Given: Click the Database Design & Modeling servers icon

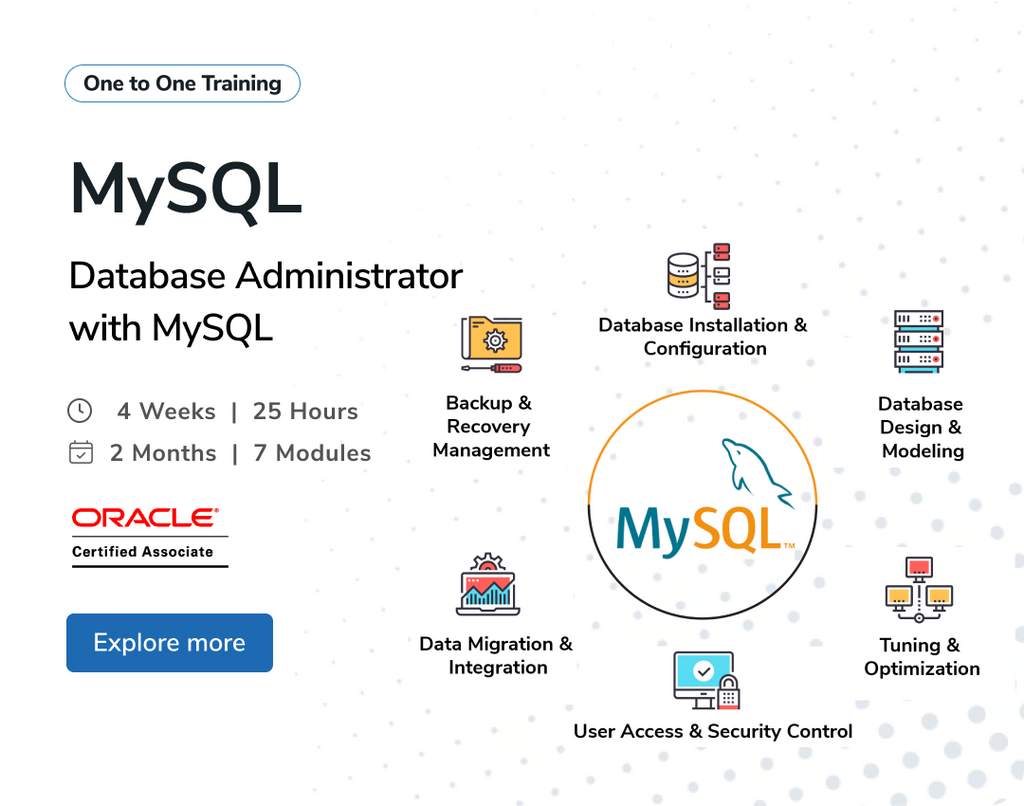Looking at the screenshot, I should [x=920, y=343].
